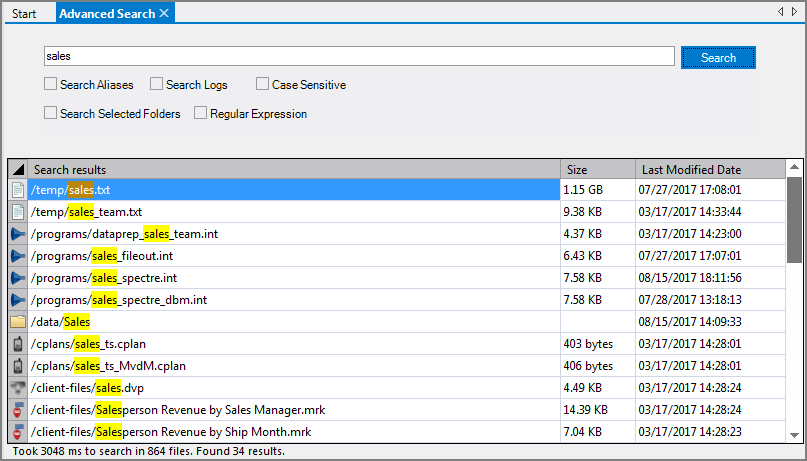
Task: Enable the Regular Expression checkbox
Action: pyautogui.click(x=200, y=114)
